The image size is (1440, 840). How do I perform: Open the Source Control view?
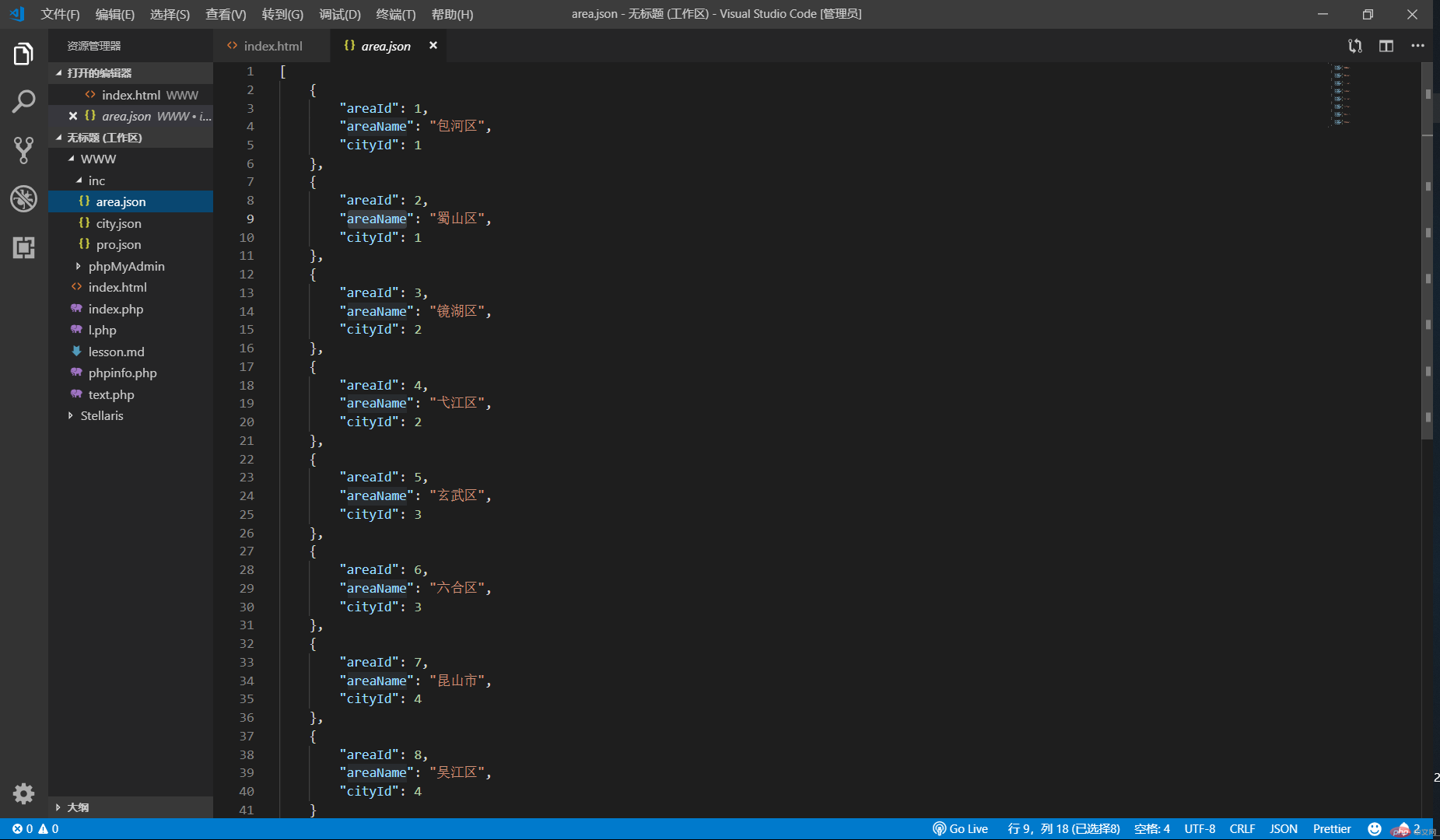[x=23, y=150]
